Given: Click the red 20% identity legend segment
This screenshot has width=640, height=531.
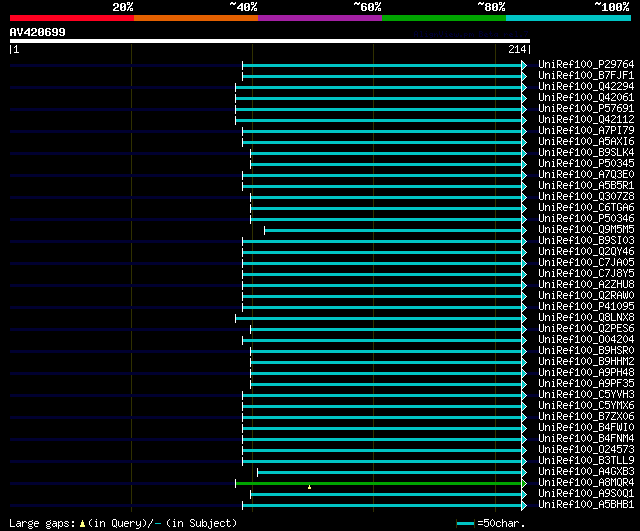Looking at the screenshot, I should click(x=72, y=18).
